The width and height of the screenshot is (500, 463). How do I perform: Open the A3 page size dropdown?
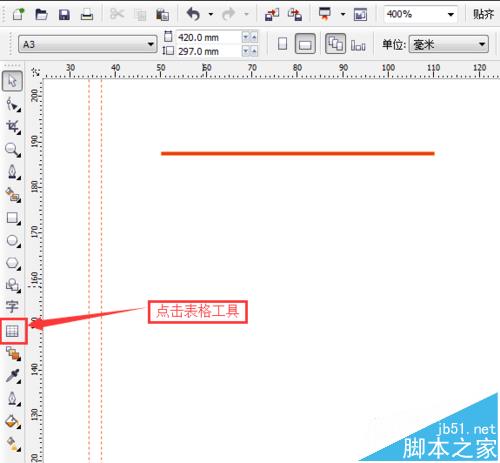(x=88, y=44)
